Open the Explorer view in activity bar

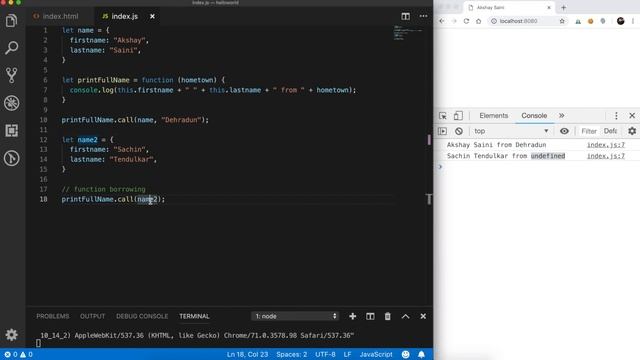click(11, 20)
